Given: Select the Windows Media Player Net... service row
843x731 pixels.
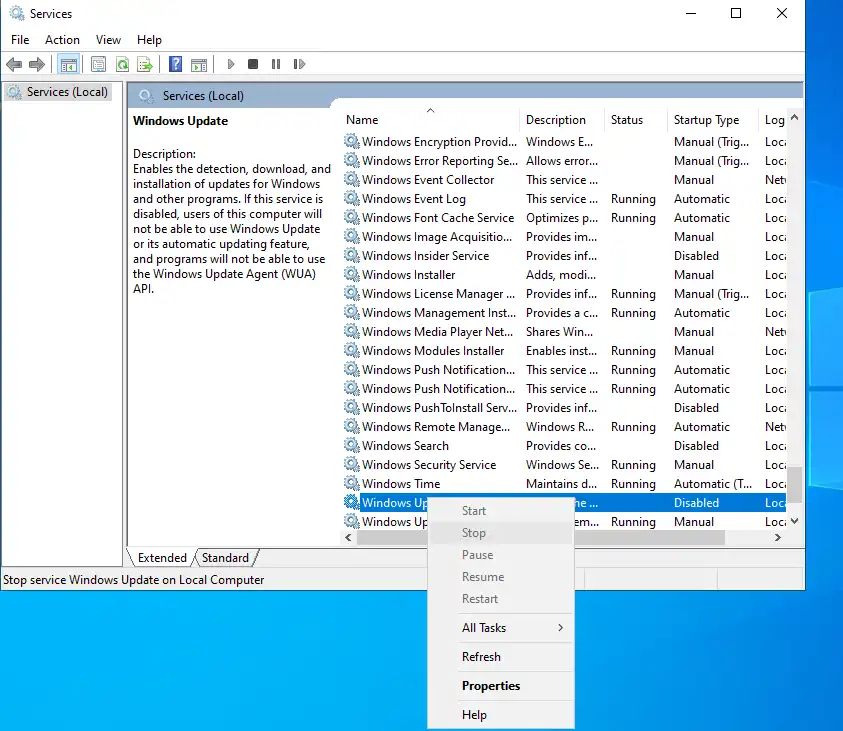Looking at the screenshot, I should [x=565, y=332].
